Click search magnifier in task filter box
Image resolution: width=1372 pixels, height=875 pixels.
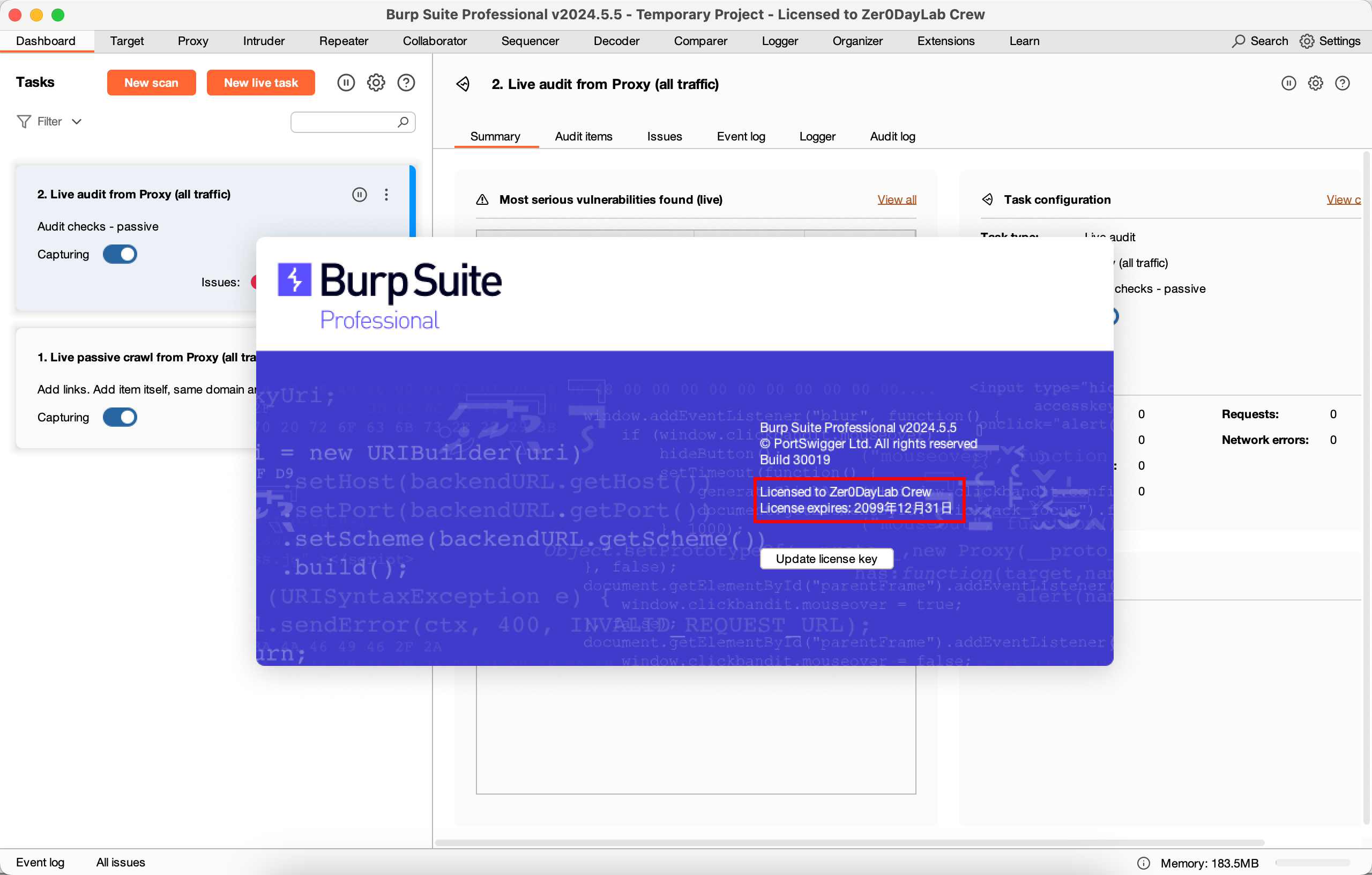404,121
